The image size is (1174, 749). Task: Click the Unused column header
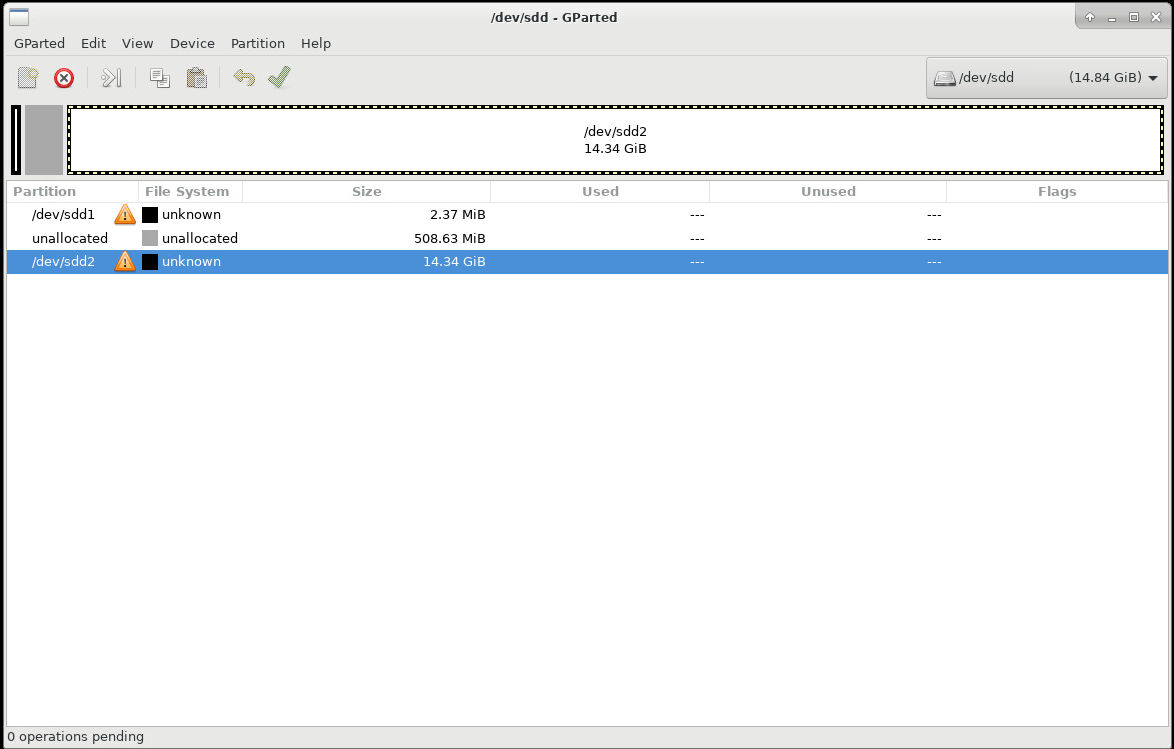coord(828,192)
